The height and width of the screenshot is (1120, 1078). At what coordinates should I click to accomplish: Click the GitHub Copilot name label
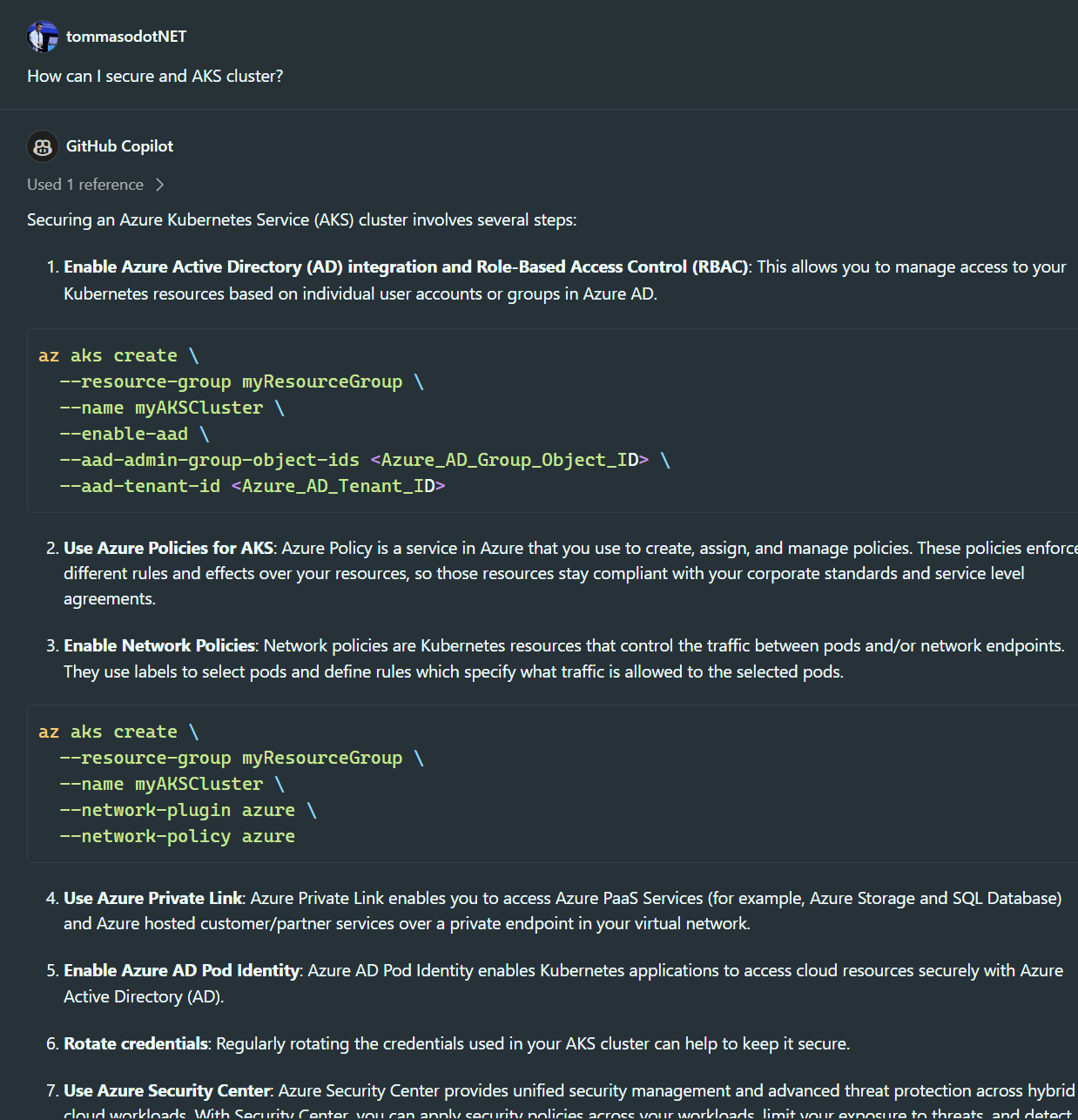click(x=119, y=146)
